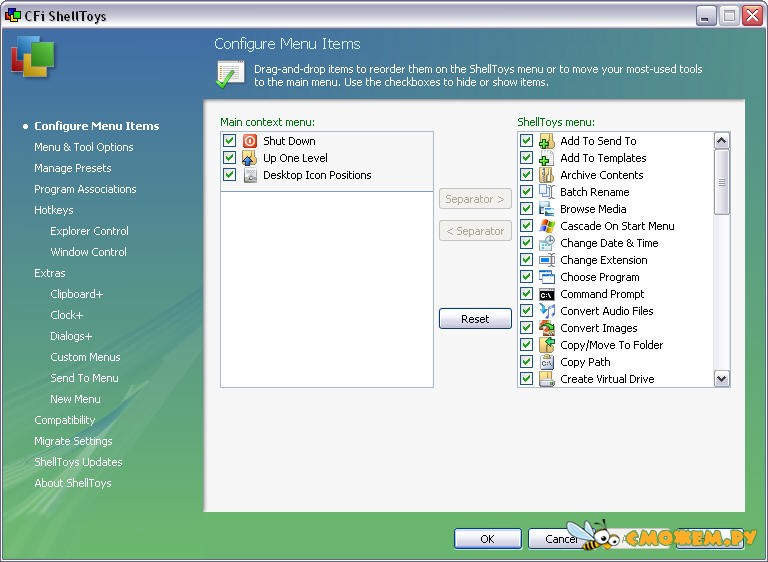Uncheck the Choose Program checkbox
This screenshot has height=562, width=768.
pyautogui.click(x=527, y=277)
